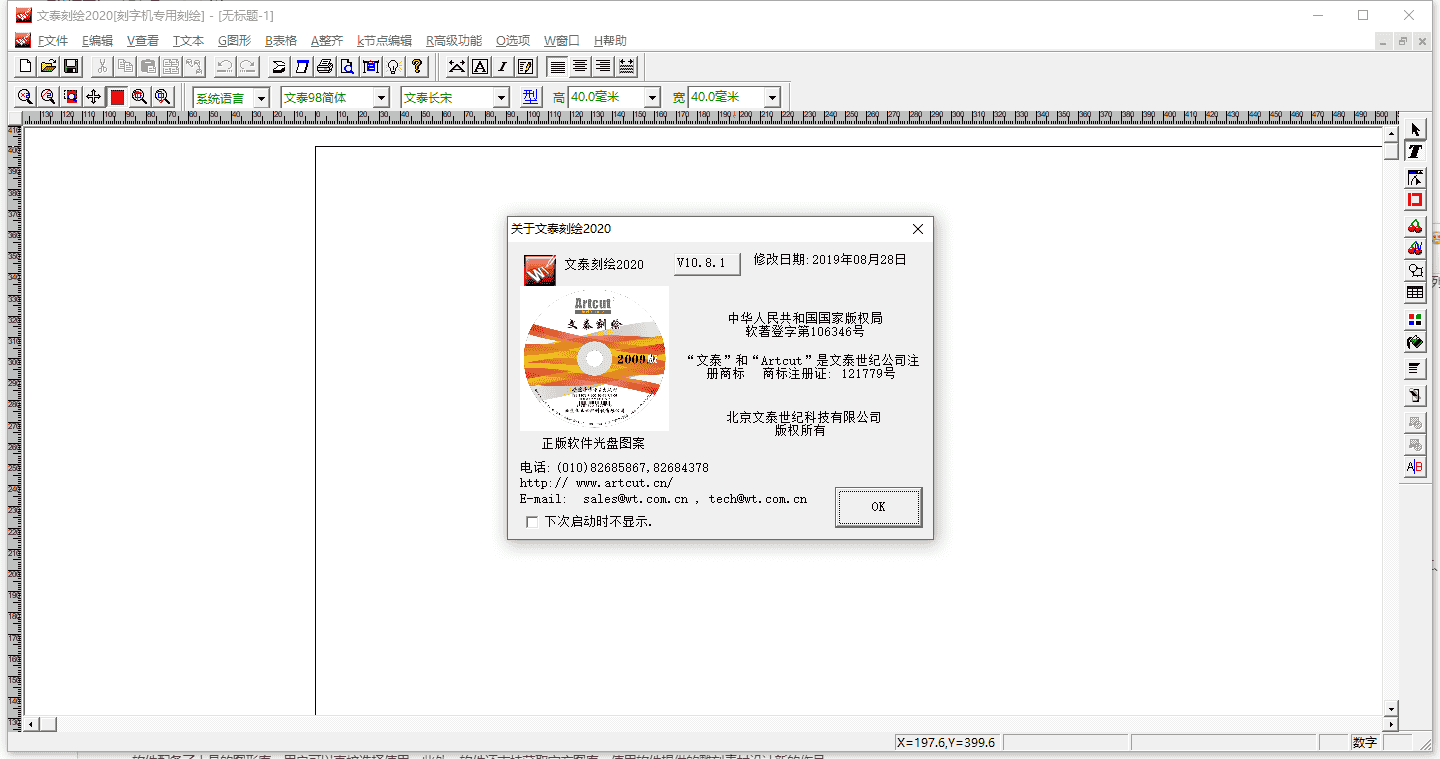Select the arrow pointer tool
The image size is (1440, 759).
point(1415,130)
